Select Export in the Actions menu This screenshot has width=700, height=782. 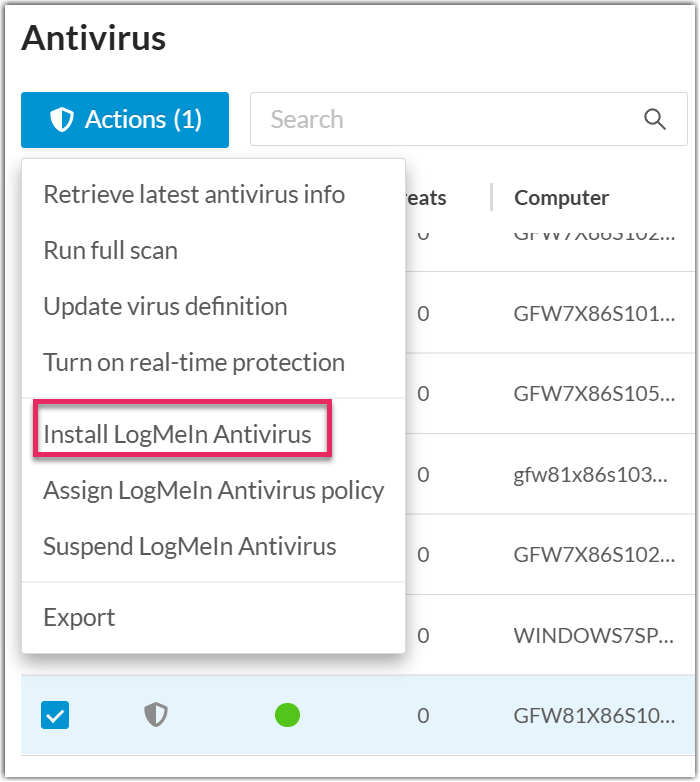click(x=80, y=618)
